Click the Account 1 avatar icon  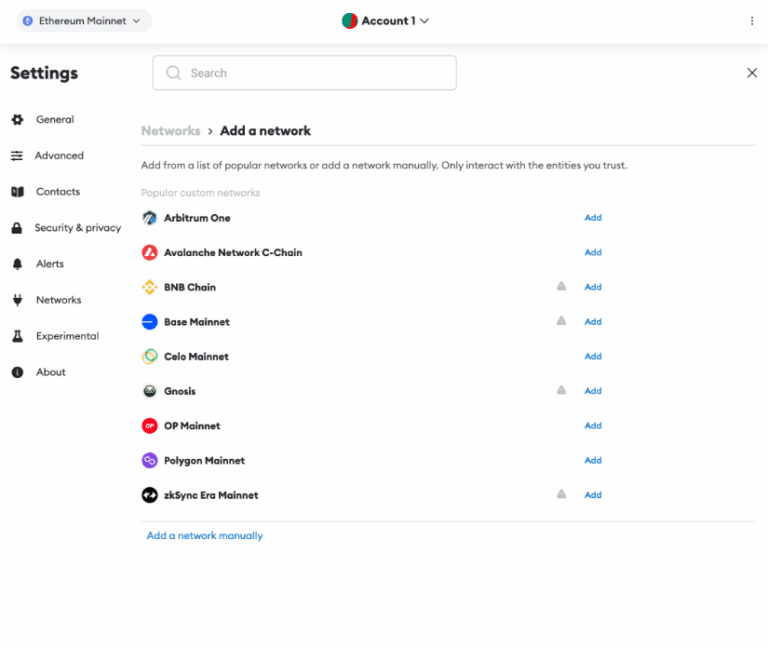pos(350,21)
